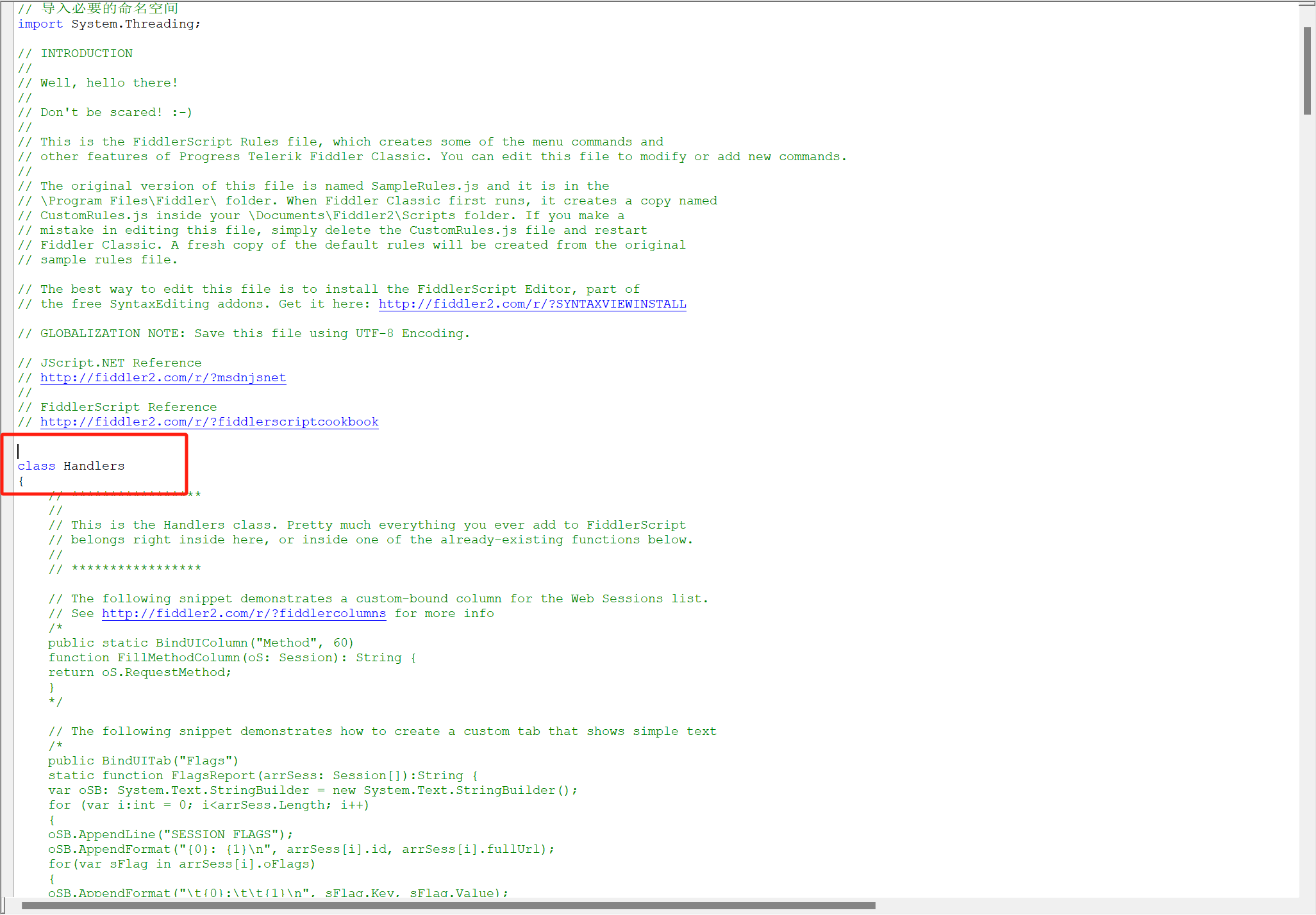1316x915 pixels.
Task: Click the BindUIColumn Method line
Action: click(x=200, y=643)
